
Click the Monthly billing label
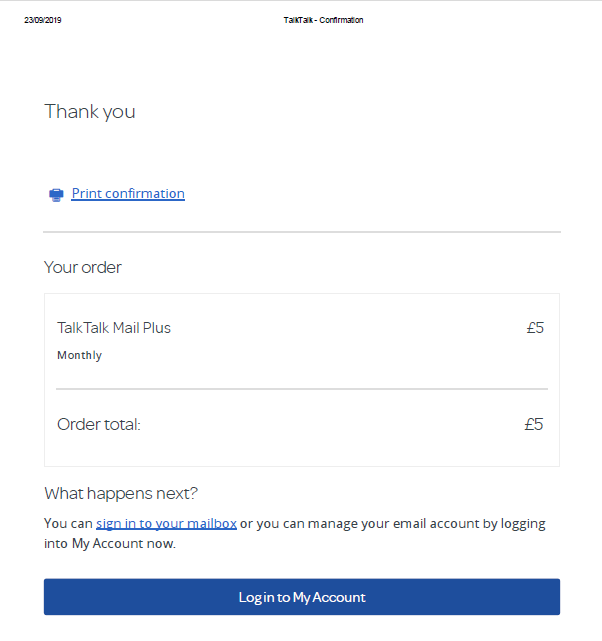[79, 355]
